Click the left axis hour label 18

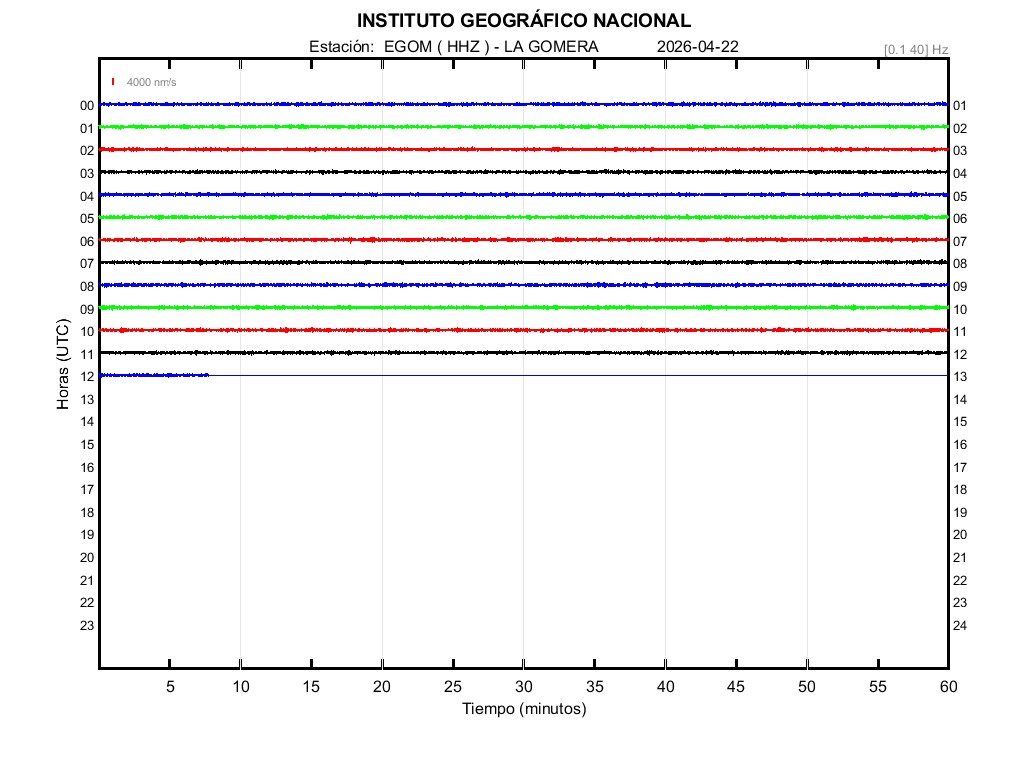click(87, 513)
